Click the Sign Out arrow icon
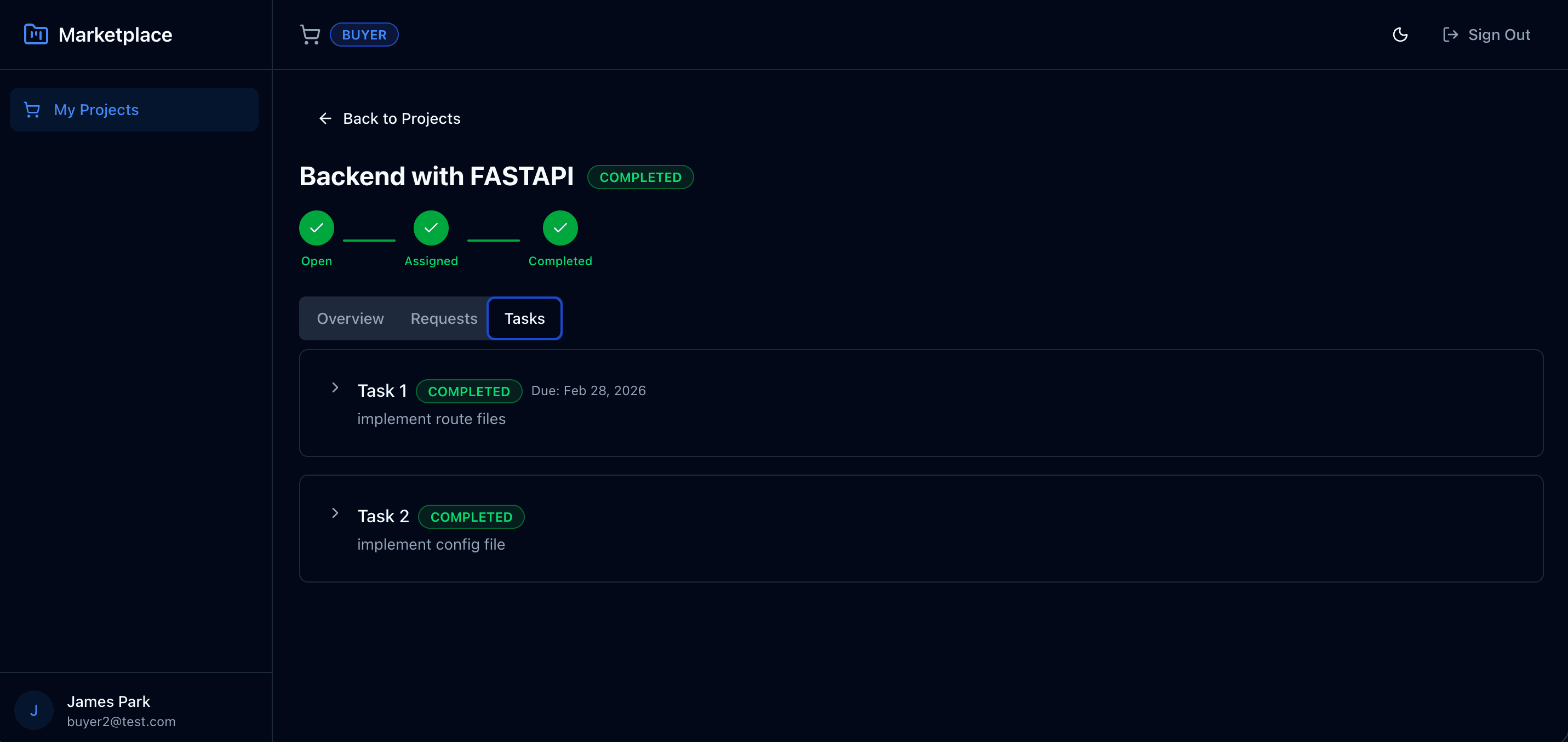Image resolution: width=1568 pixels, height=742 pixels. coord(1450,35)
